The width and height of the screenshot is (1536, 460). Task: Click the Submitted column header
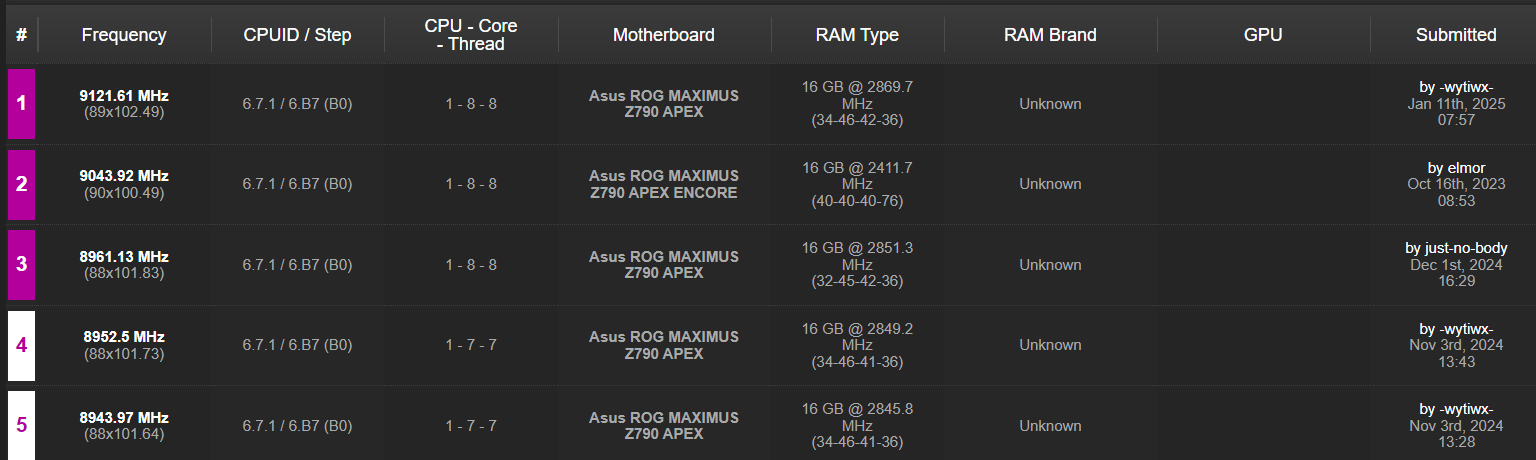1455,35
